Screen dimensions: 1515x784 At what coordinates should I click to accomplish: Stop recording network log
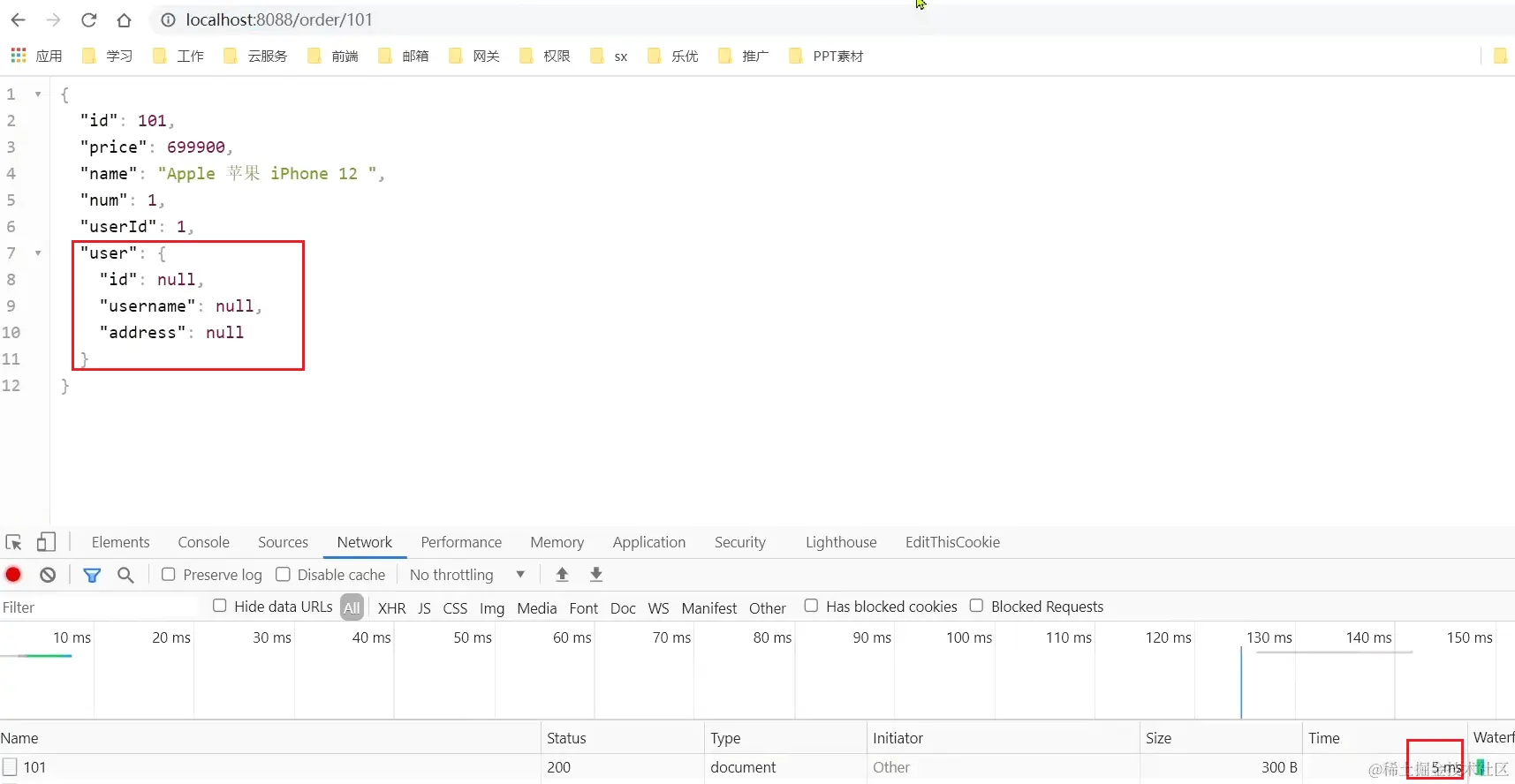tap(13, 575)
